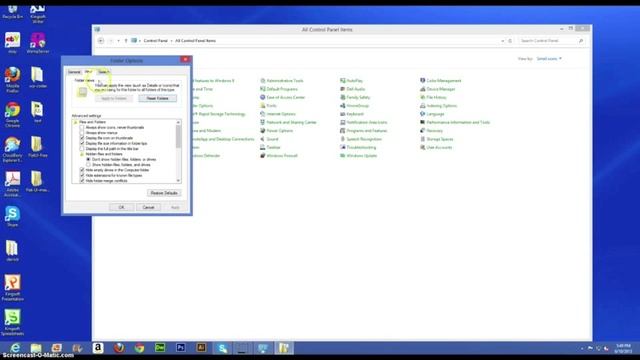
Task: Select View tab in Folder Options
Action: pyautogui.click(x=89, y=71)
